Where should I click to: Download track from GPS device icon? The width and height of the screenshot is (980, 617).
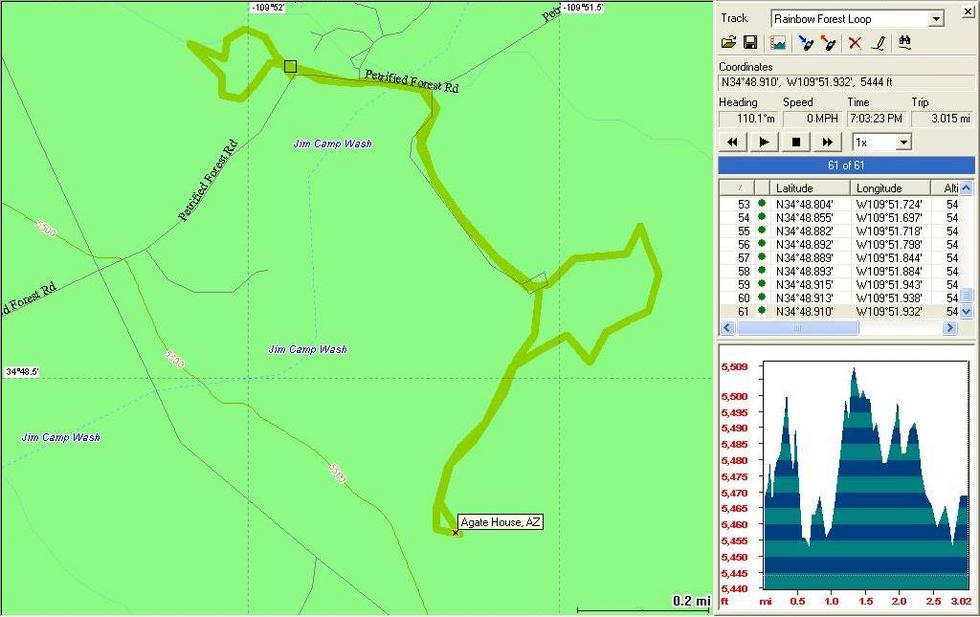(806, 43)
